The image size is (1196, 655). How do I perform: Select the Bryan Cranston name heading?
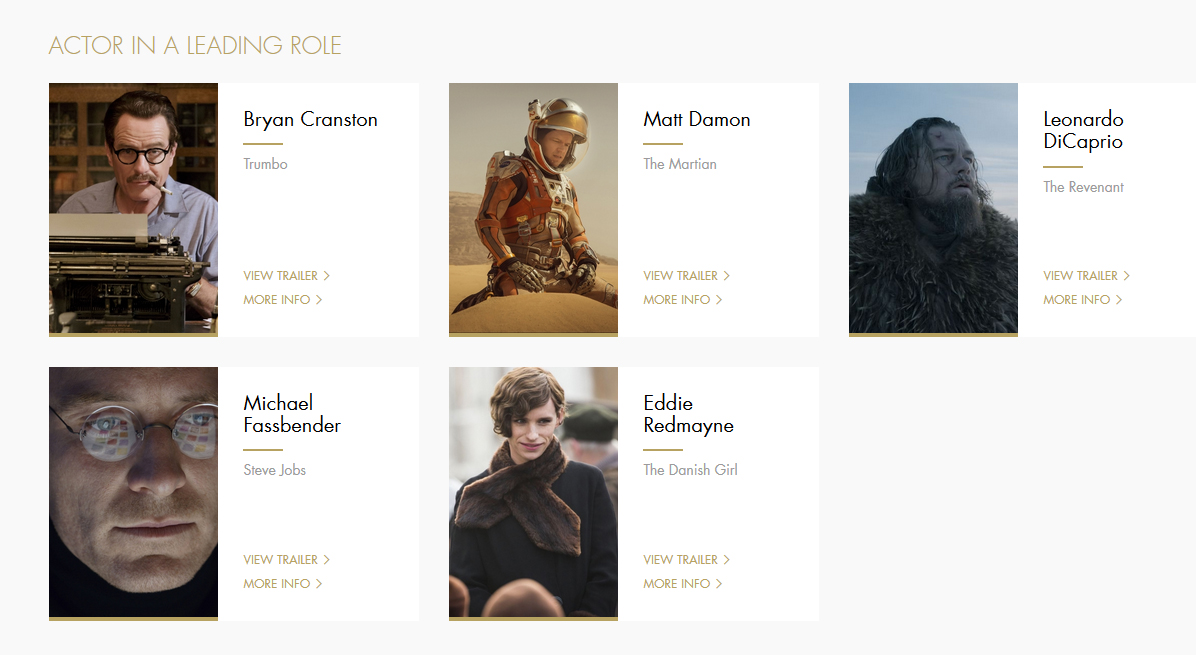[310, 120]
